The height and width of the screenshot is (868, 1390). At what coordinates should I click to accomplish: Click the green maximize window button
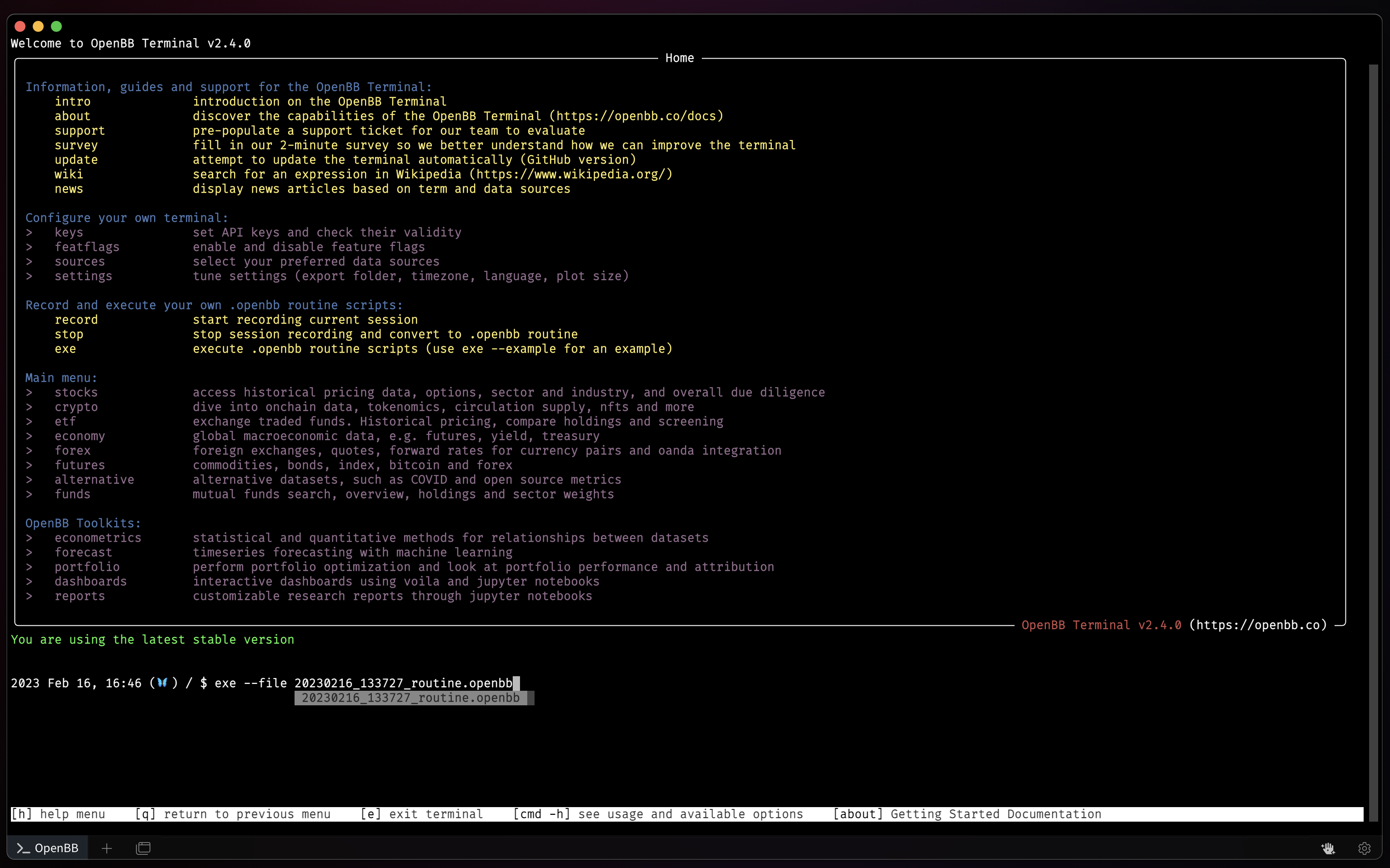[x=56, y=26]
